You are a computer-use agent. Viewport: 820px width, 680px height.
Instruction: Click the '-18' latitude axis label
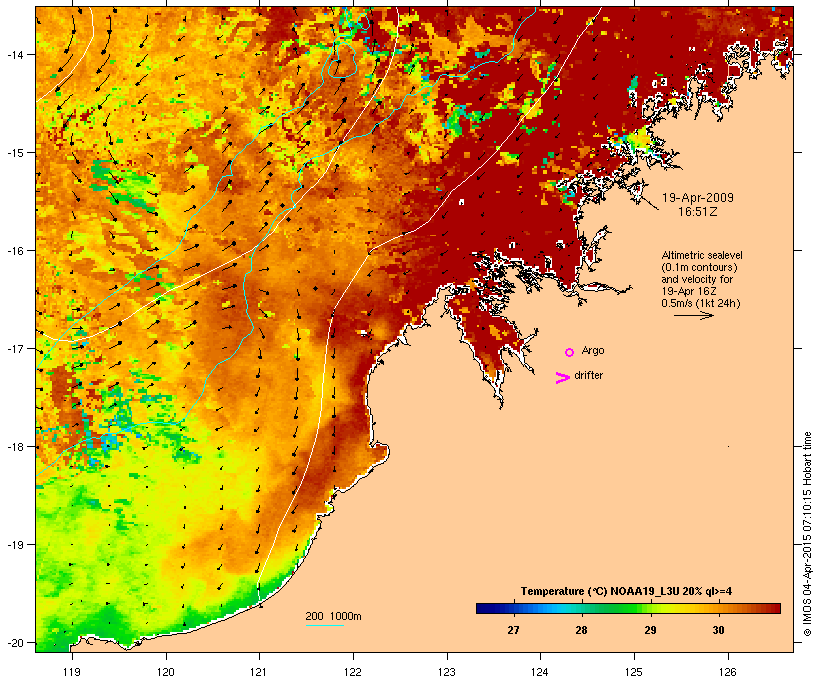pos(14,447)
